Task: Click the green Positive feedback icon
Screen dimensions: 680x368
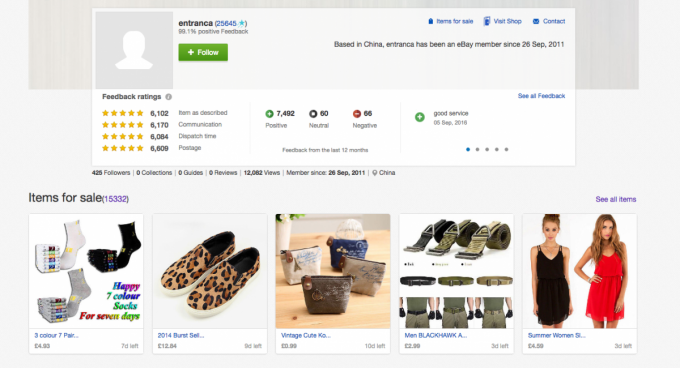Action: coord(269,114)
